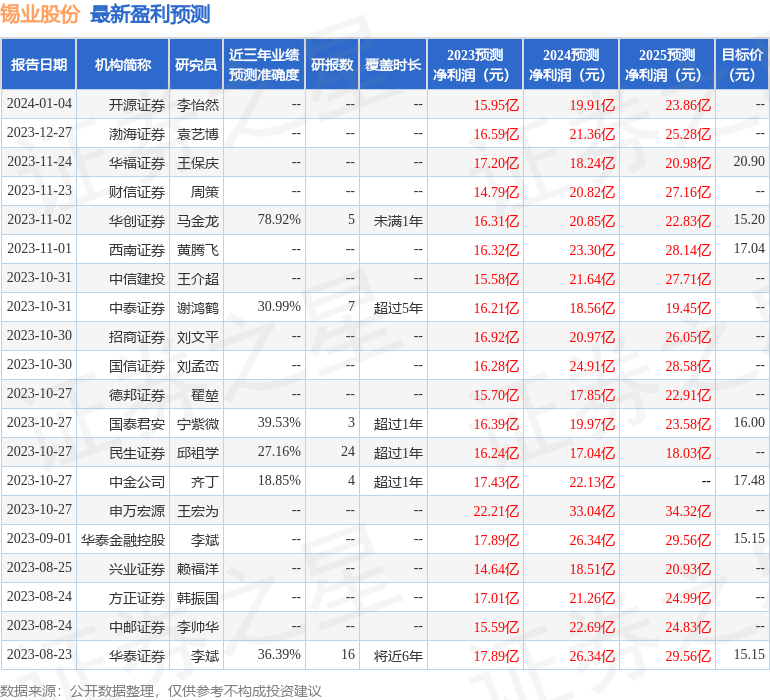Select coverage 超过5年
Image resolution: width=770 pixels, height=700 pixels.
click(x=398, y=308)
